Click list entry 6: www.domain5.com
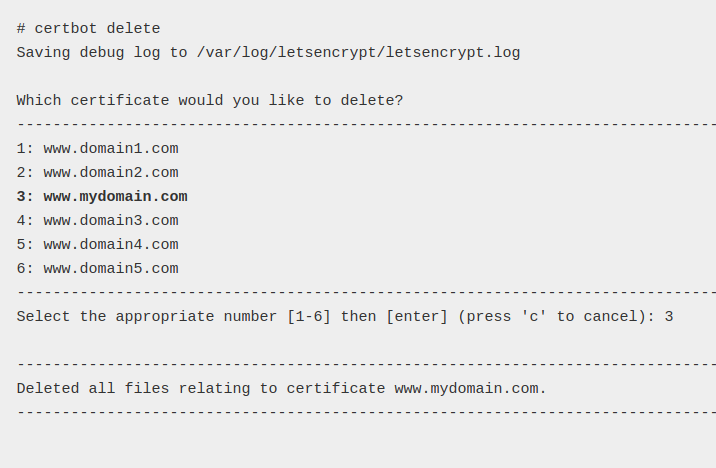The height and width of the screenshot is (468, 716). pos(98,268)
